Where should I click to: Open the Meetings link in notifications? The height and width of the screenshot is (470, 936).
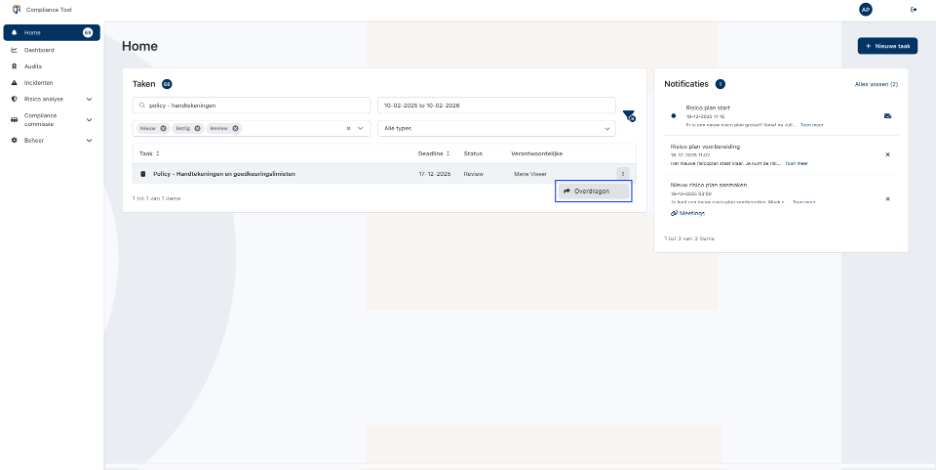[688, 213]
